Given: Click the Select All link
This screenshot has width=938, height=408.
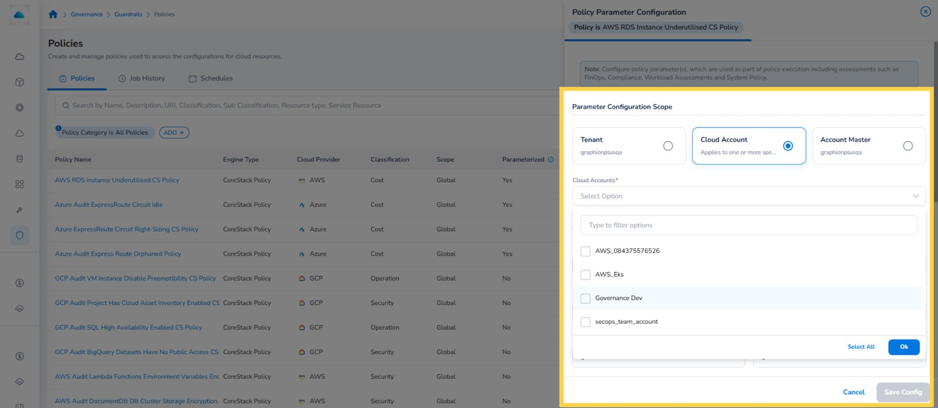Looking at the screenshot, I should click(861, 347).
